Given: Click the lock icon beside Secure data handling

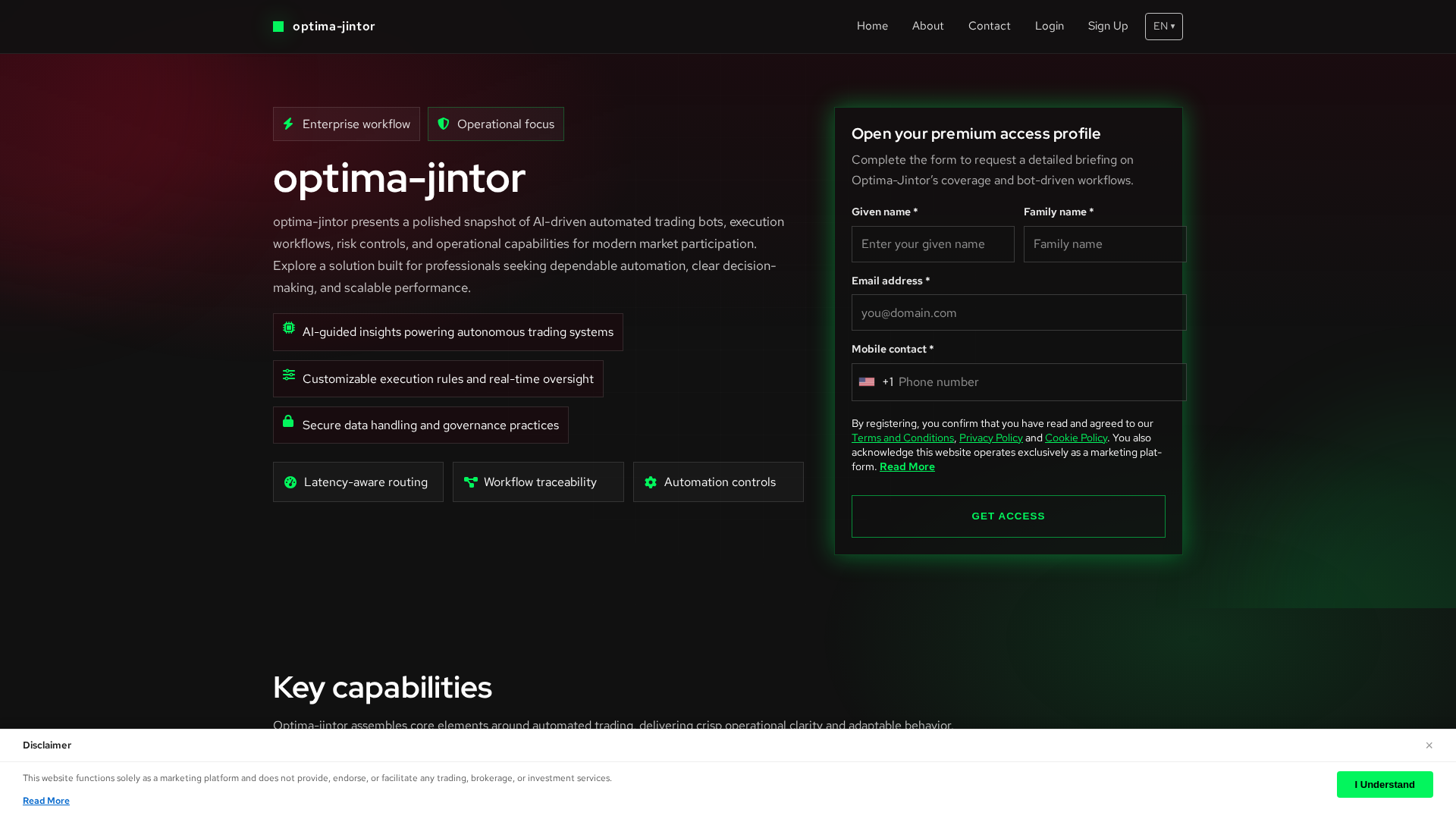Looking at the screenshot, I should click(x=288, y=421).
